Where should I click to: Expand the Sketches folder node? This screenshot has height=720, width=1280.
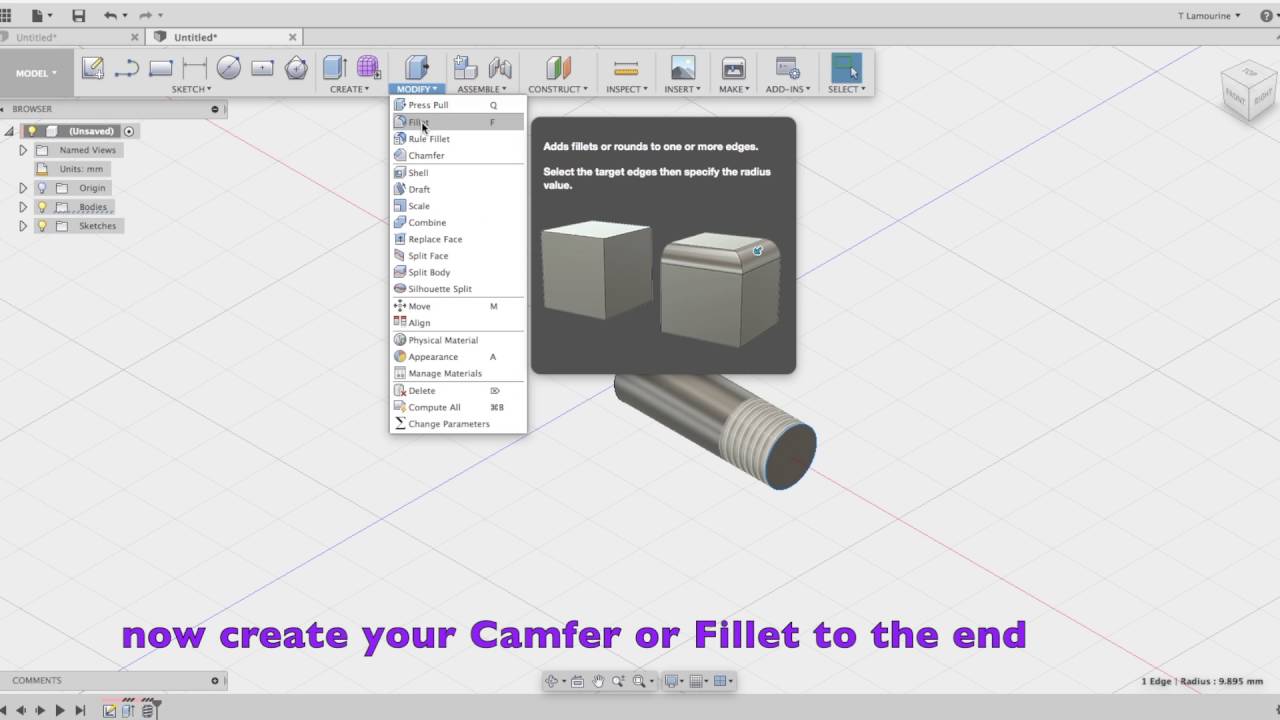click(23, 226)
